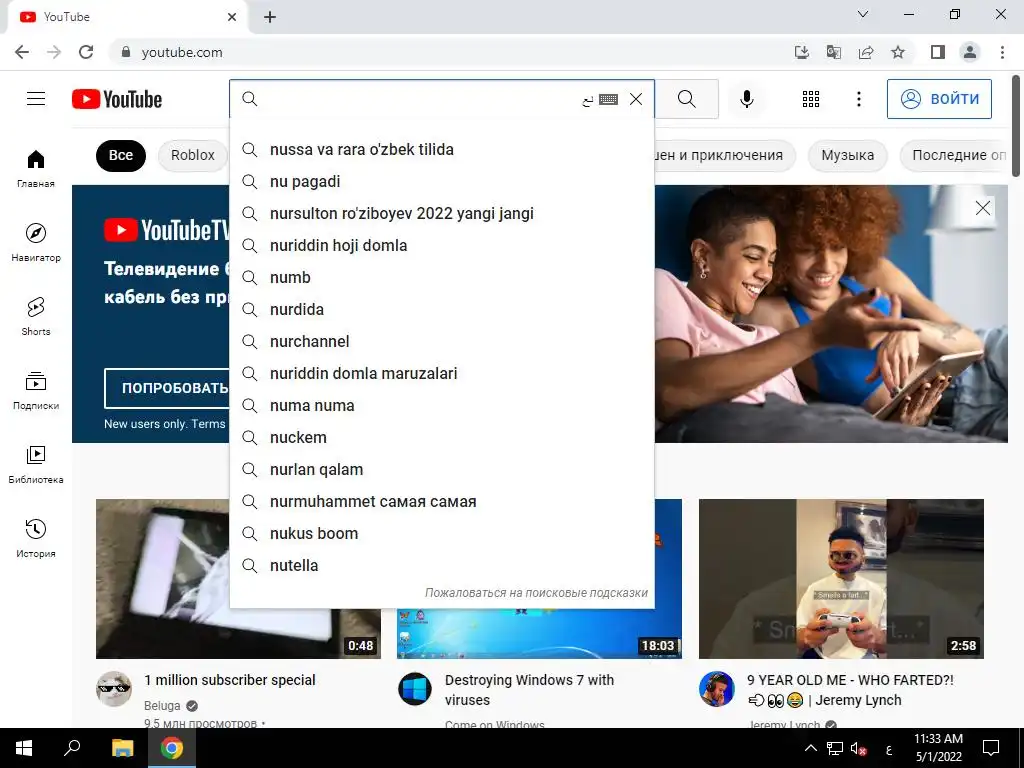Choose suggestion nurchannel
1024x768 pixels.
pos(441,342)
